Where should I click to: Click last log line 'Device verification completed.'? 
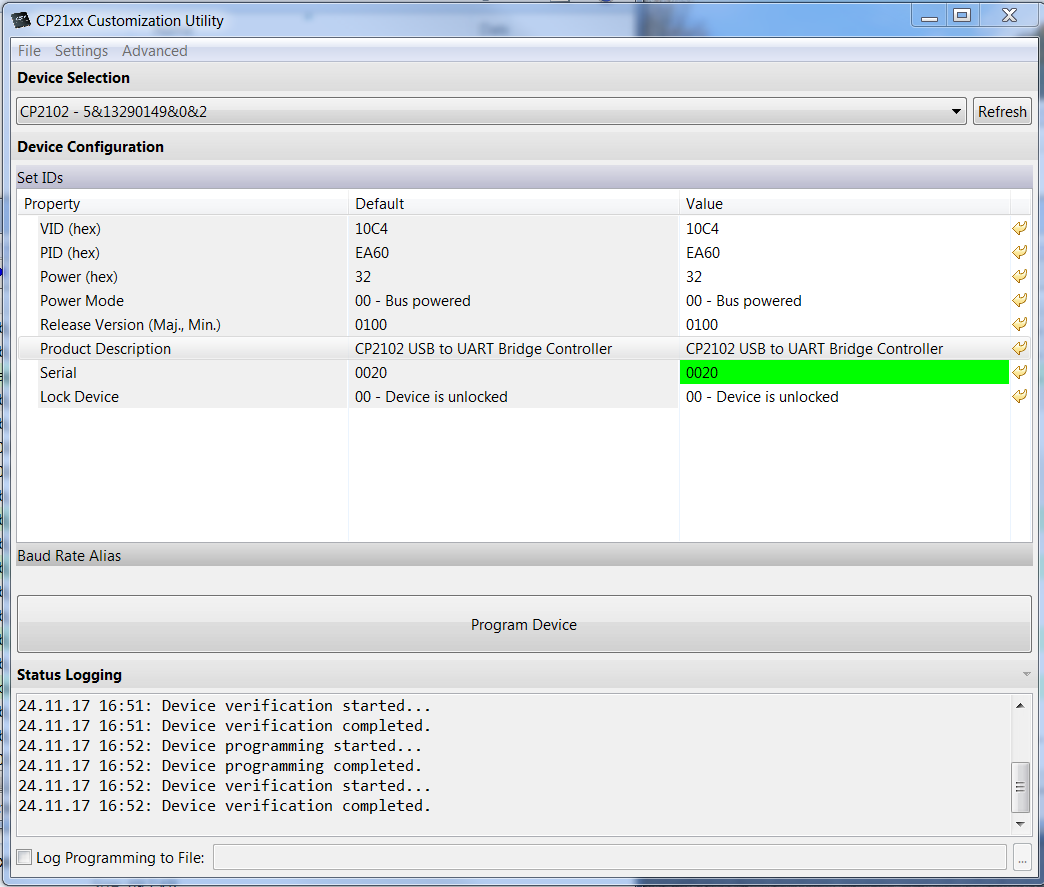pyautogui.click(x=225, y=806)
